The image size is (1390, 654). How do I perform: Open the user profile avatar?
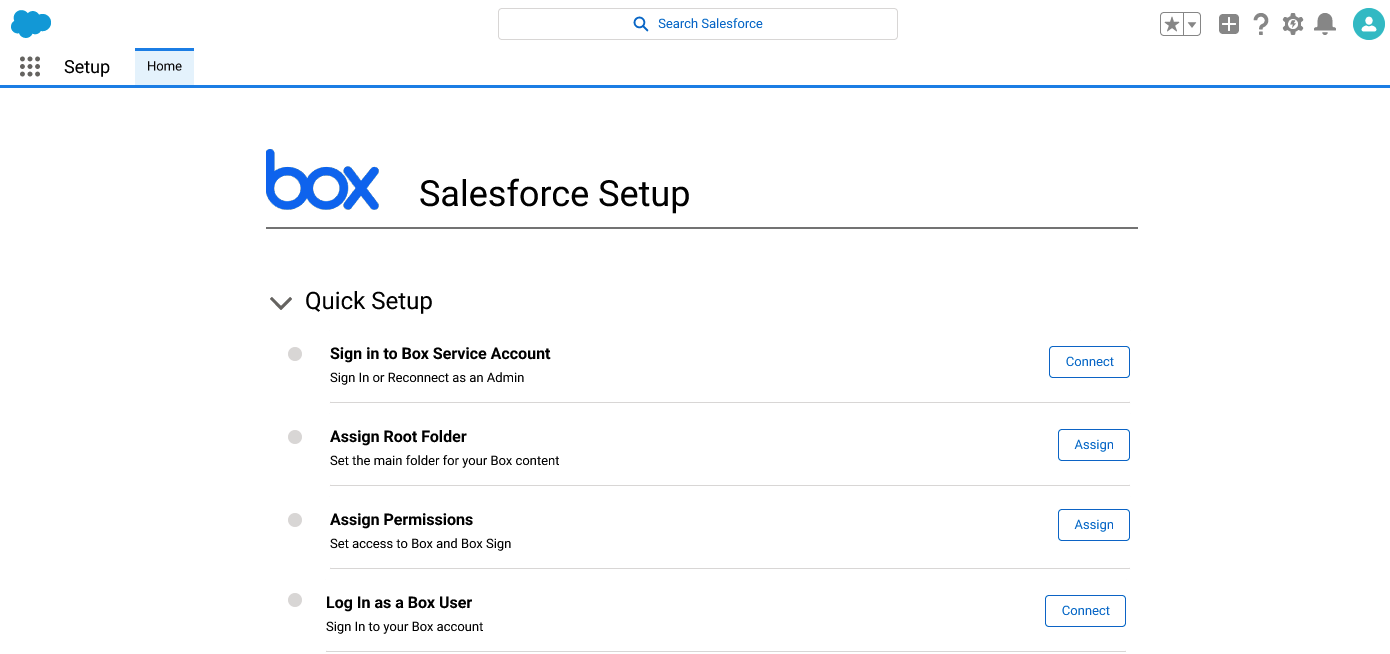(x=1368, y=24)
